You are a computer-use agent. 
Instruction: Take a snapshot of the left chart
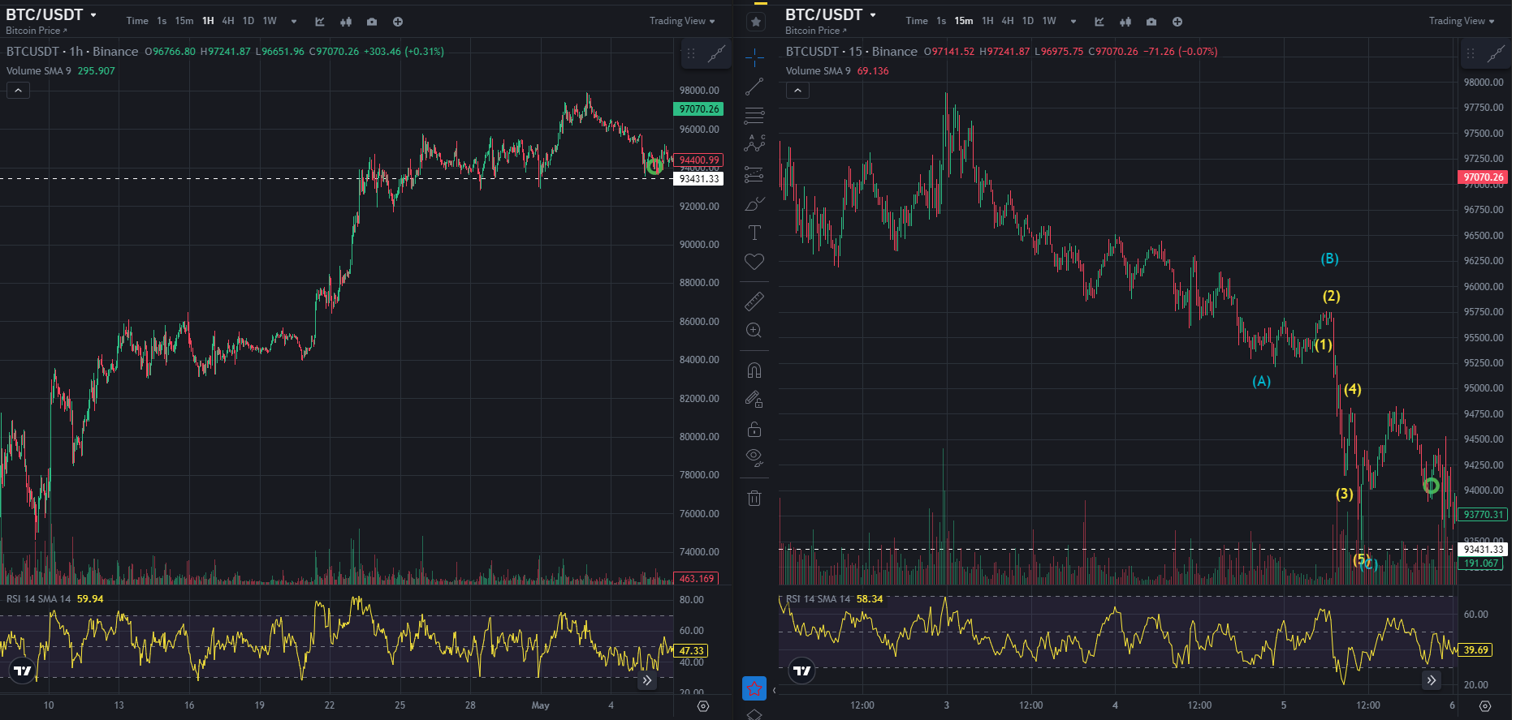[372, 21]
